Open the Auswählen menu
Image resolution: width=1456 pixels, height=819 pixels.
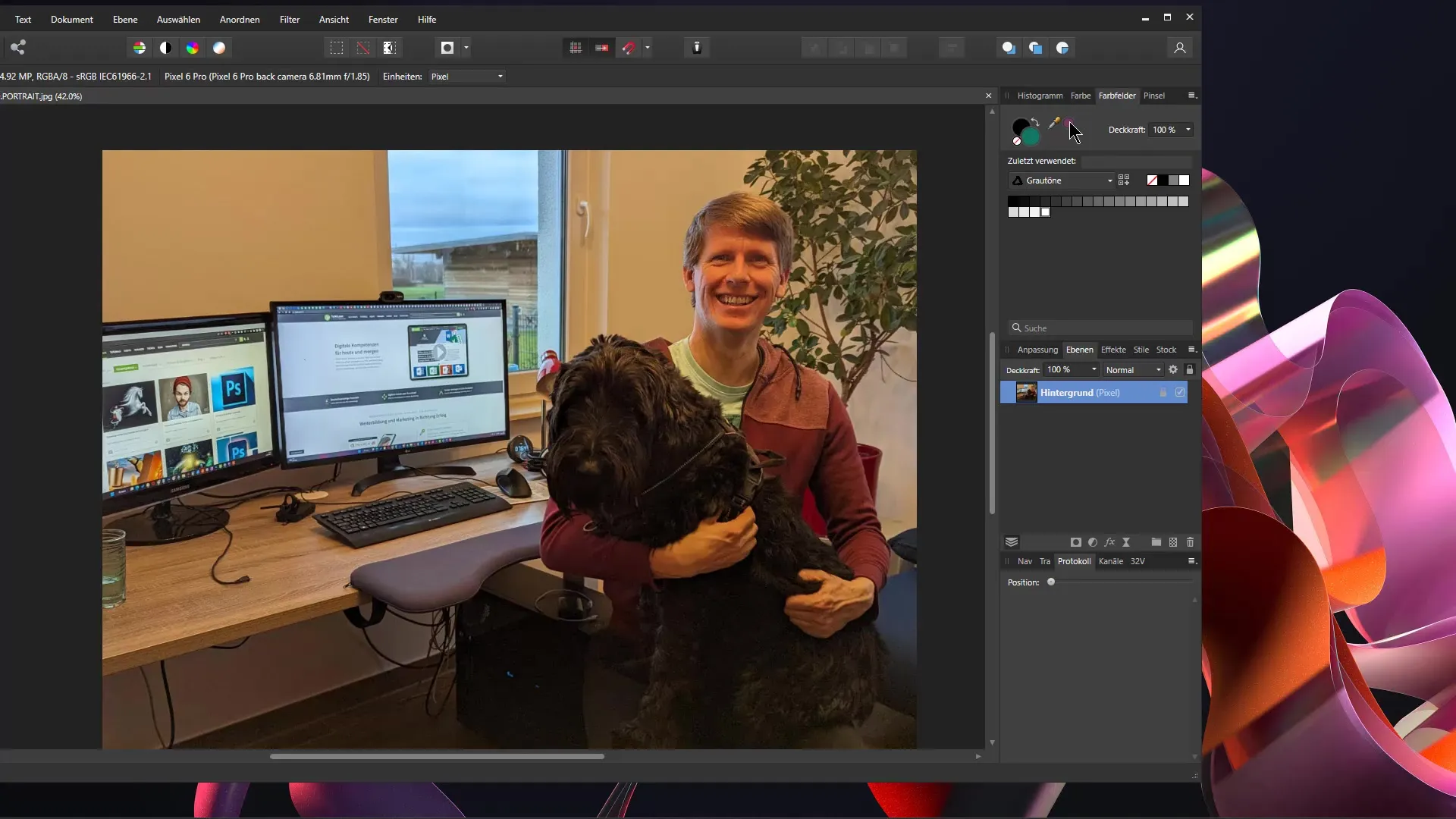coord(178,20)
